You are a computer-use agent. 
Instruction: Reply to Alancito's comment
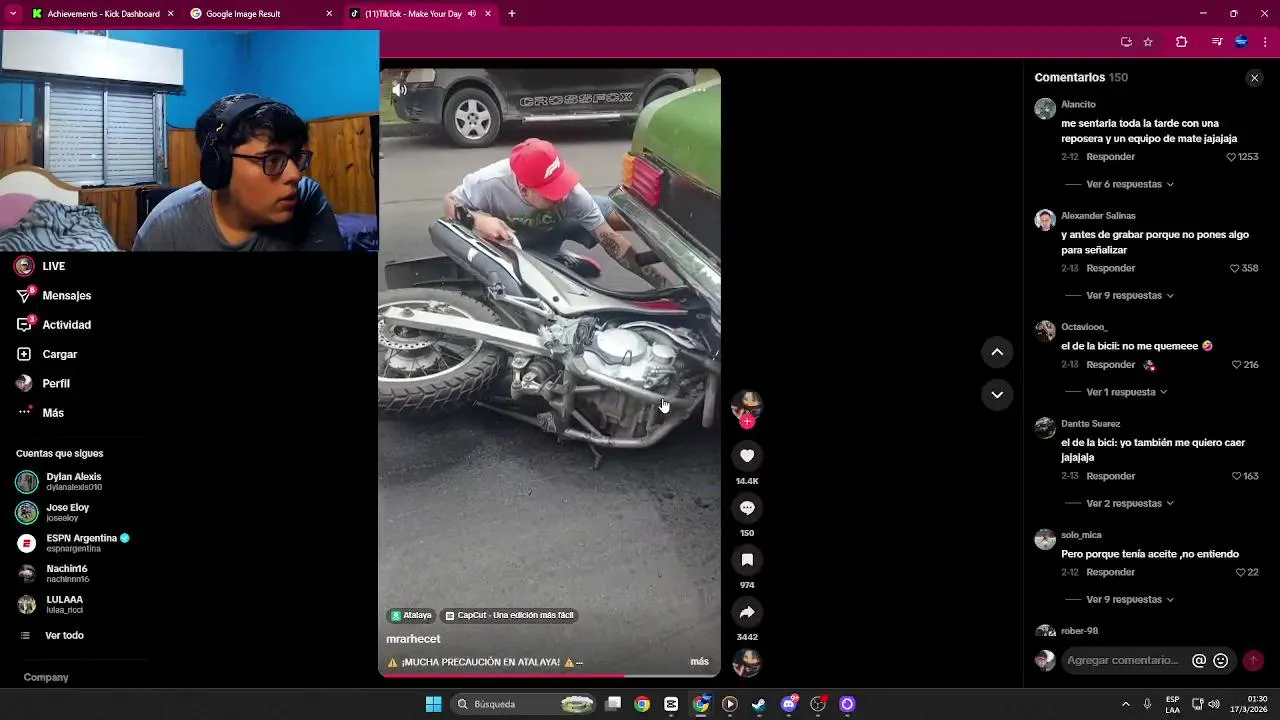tap(1110, 157)
